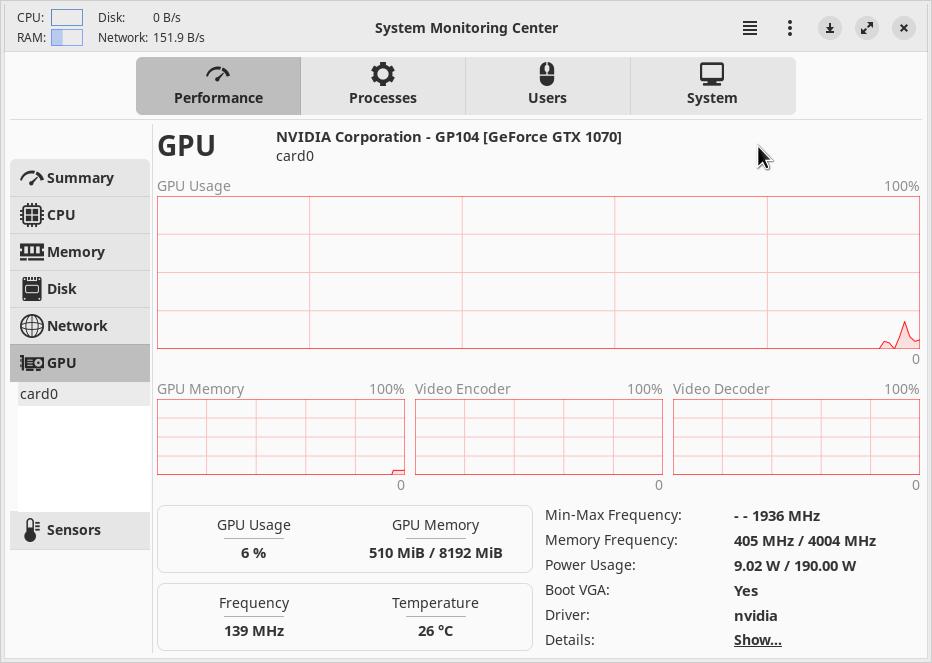The image size is (932, 663).
Task: Open the three-dot main menu
Action: (x=790, y=28)
